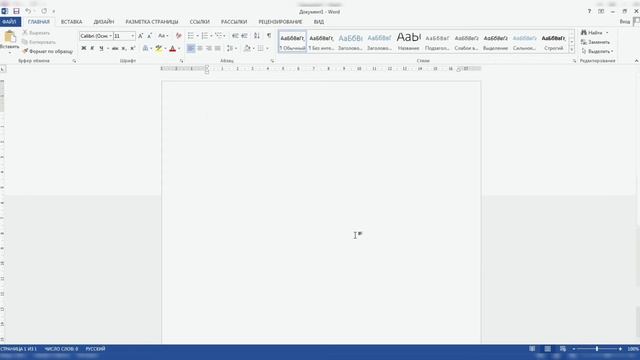Click the РУССКИЙ language indicator
The width and height of the screenshot is (640, 360).
click(96, 349)
